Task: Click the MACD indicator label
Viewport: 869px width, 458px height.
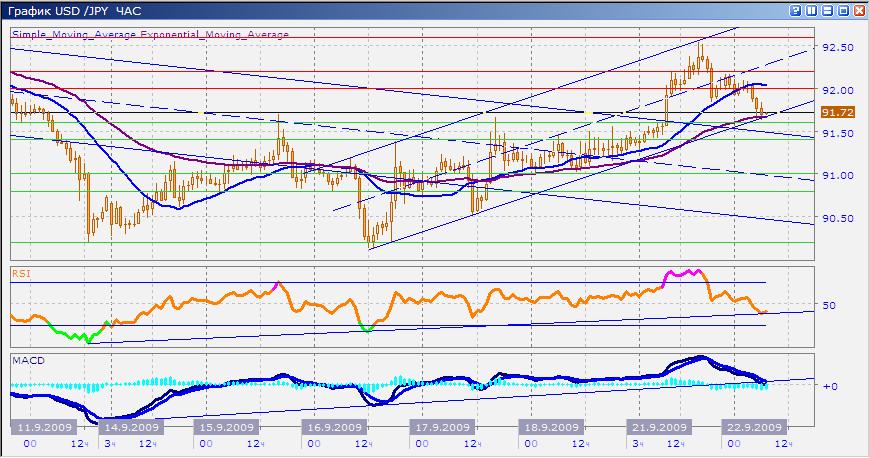Action: point(25,359)
